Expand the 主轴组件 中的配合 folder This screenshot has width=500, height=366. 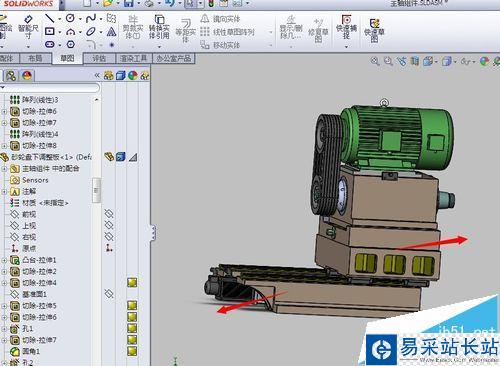click(x=4, y=169)
